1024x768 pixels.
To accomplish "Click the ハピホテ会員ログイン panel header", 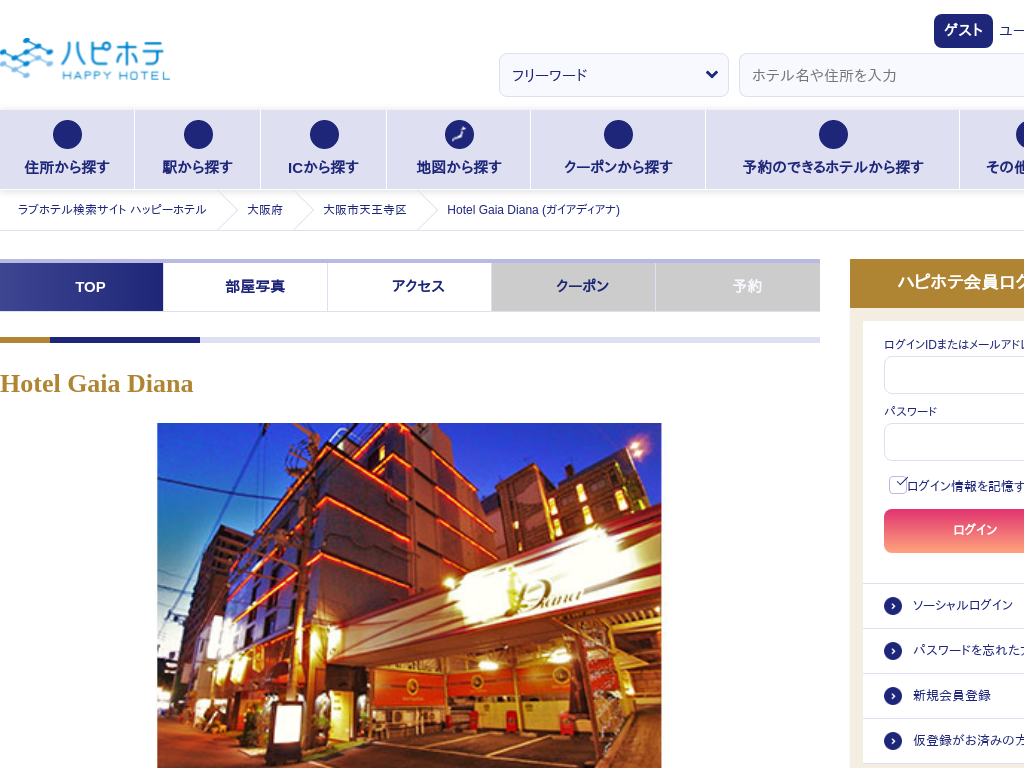I will click(x=937, y=283).
